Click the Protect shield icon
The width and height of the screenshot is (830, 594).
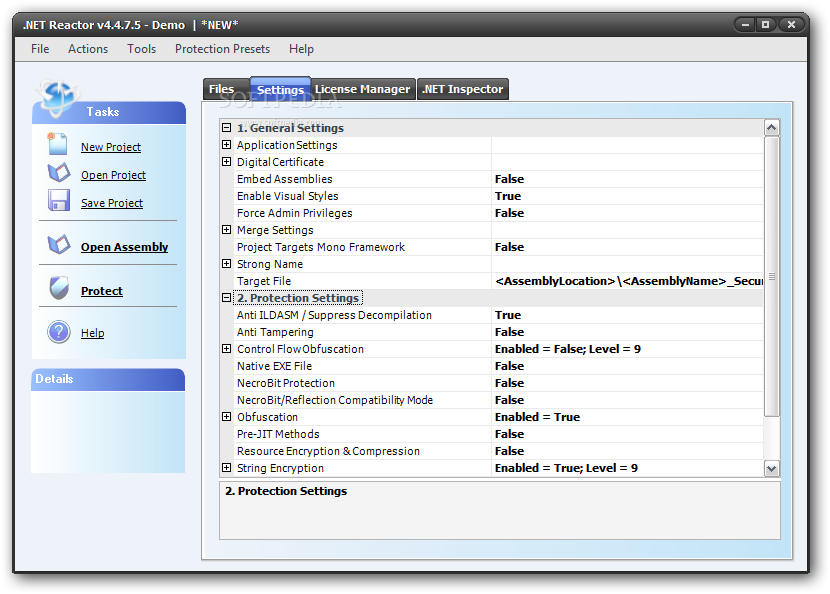pos(59,288)
